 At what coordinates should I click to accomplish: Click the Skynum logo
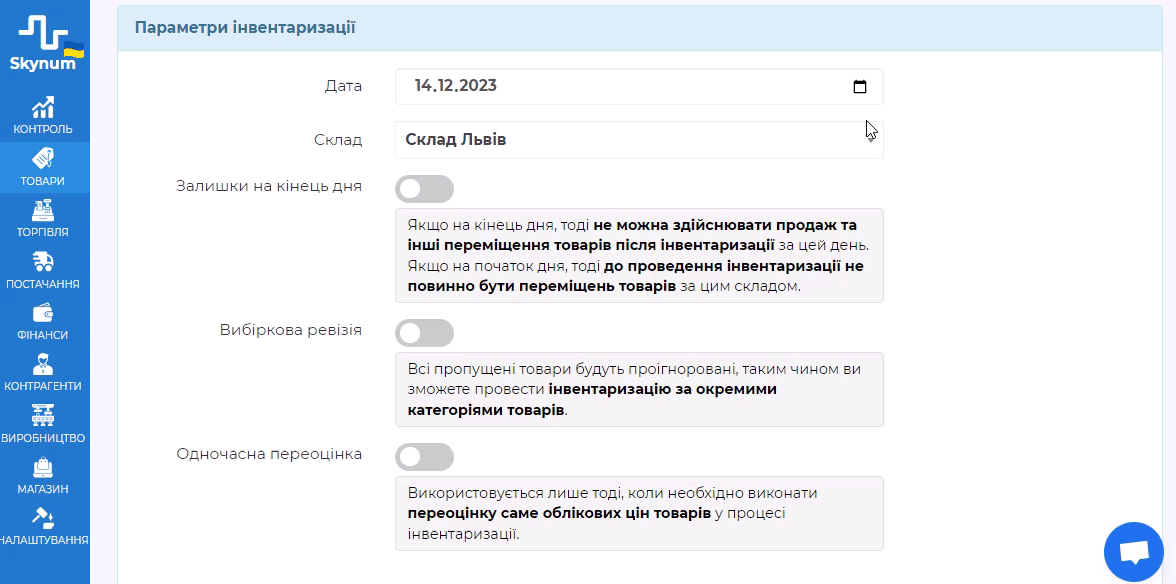[45, 43]
